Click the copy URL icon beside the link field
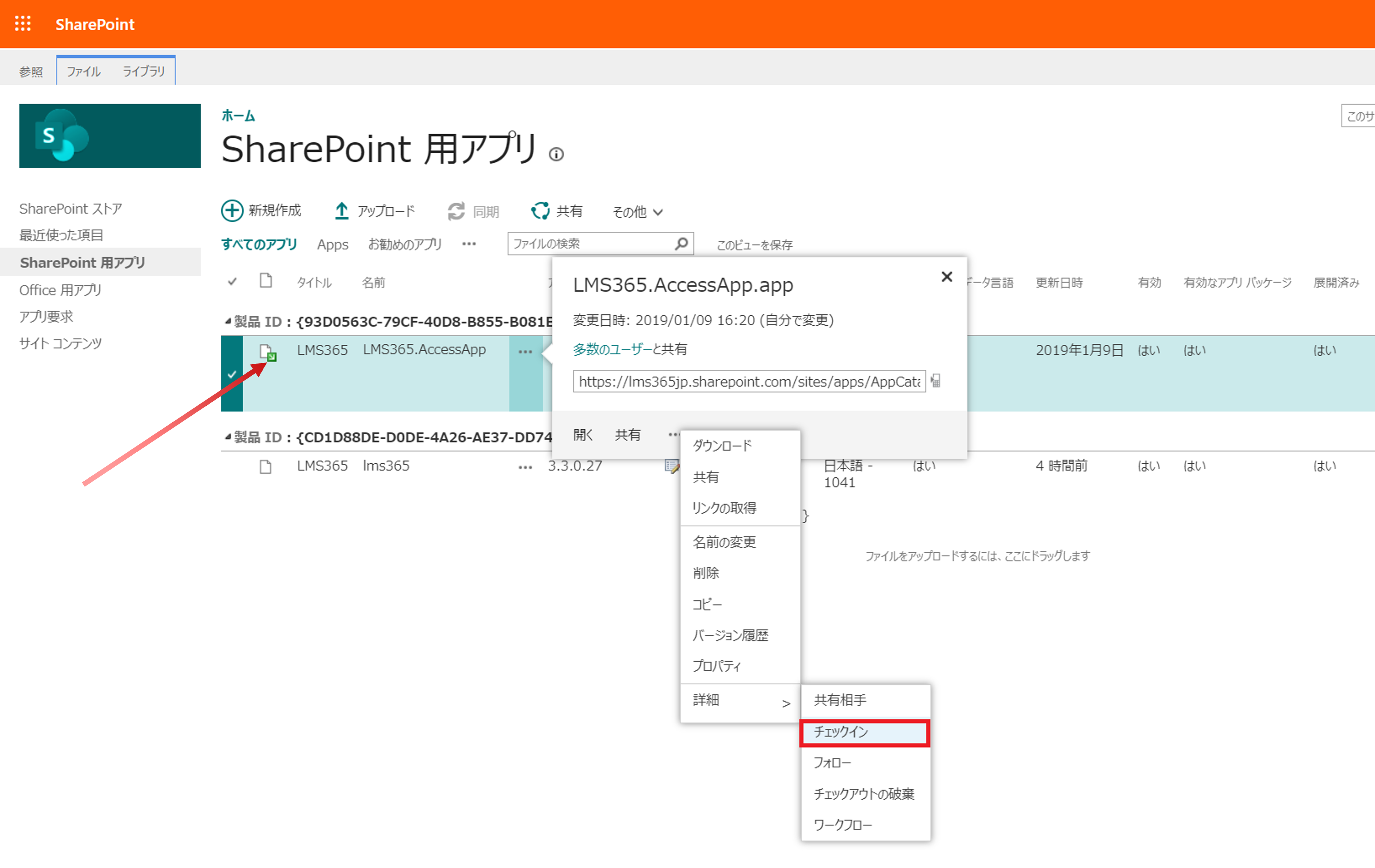The width and height of the screenshot is (1375, 868). (x=935, y=380)
